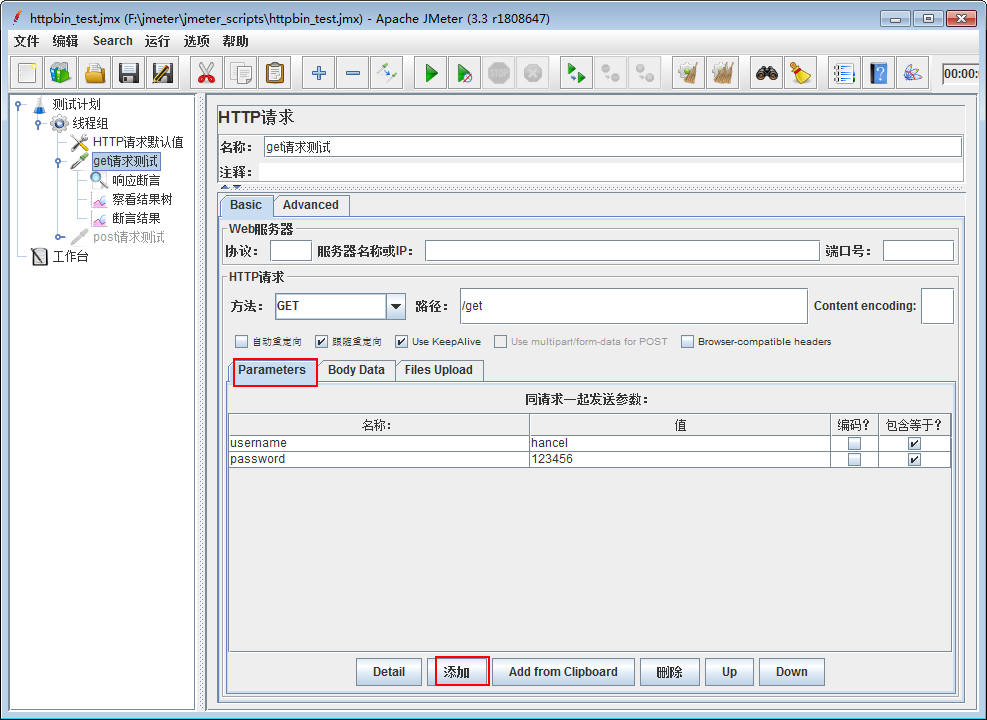Click the Remote Start All icon
Image resolution: width=987 pixels, height=720 pixels.
pyautogui.click(x=577, y=73)
